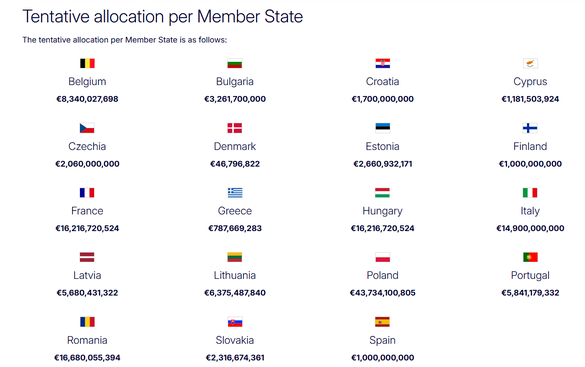
Task: Select the Cyprus flag icon
Action: click(x=530, y=63)
